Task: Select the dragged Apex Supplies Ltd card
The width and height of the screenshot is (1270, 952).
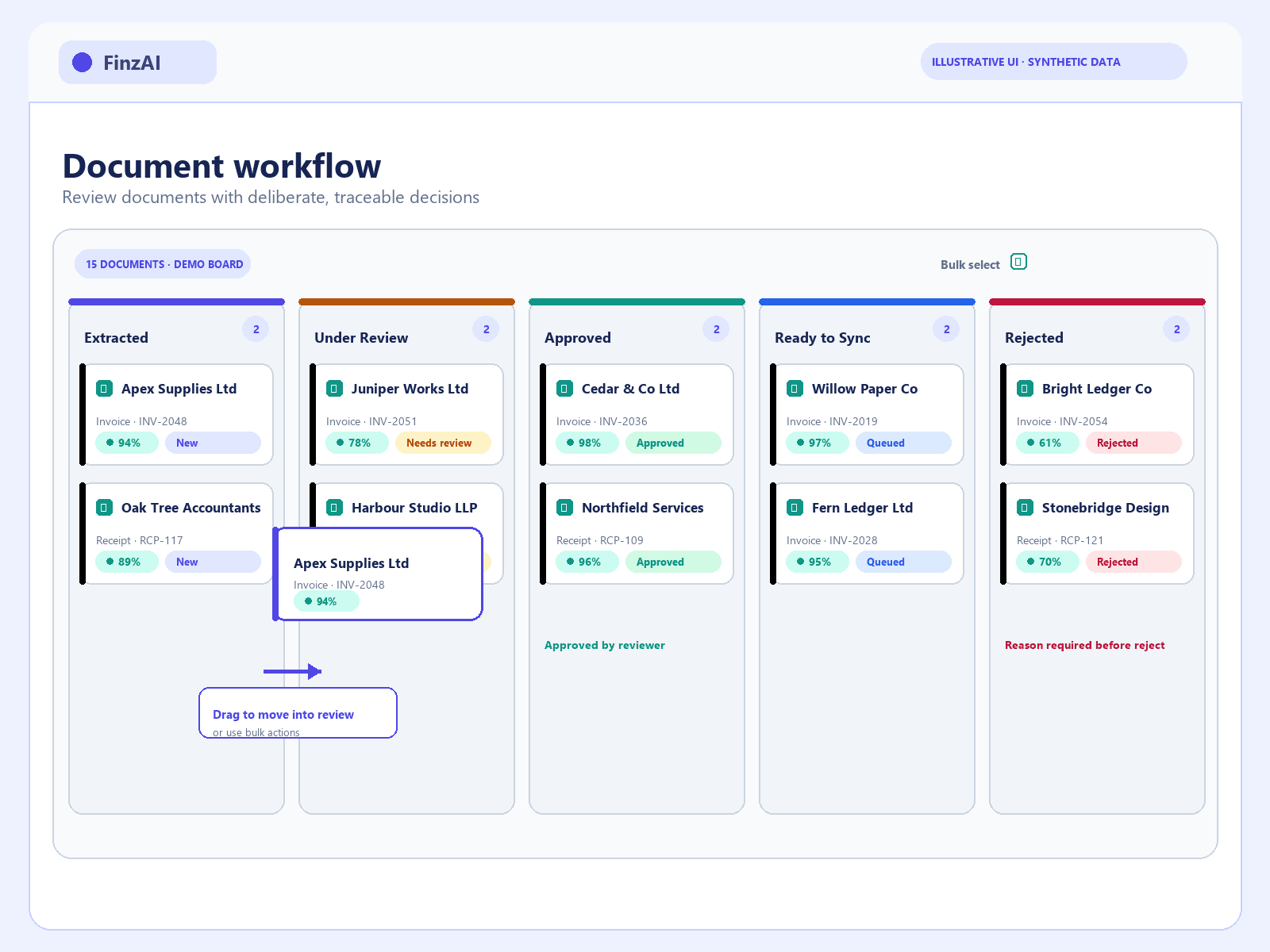Action: pyautogui.click(x=378, y=574)
